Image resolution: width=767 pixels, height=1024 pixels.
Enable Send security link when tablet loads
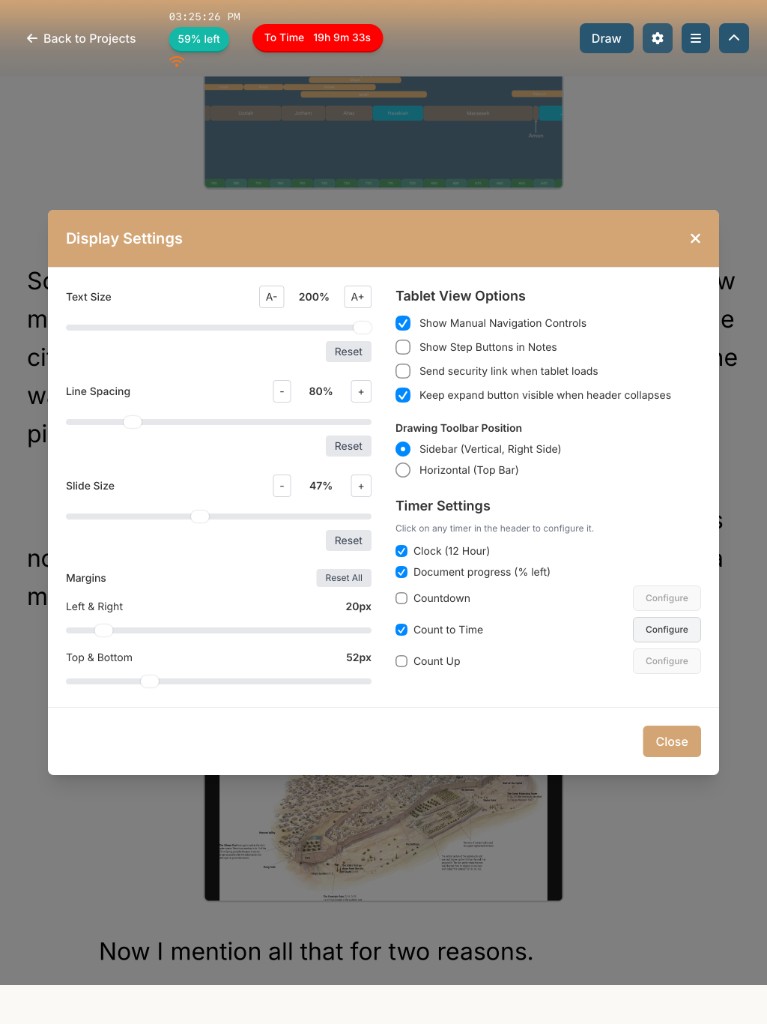403,371
